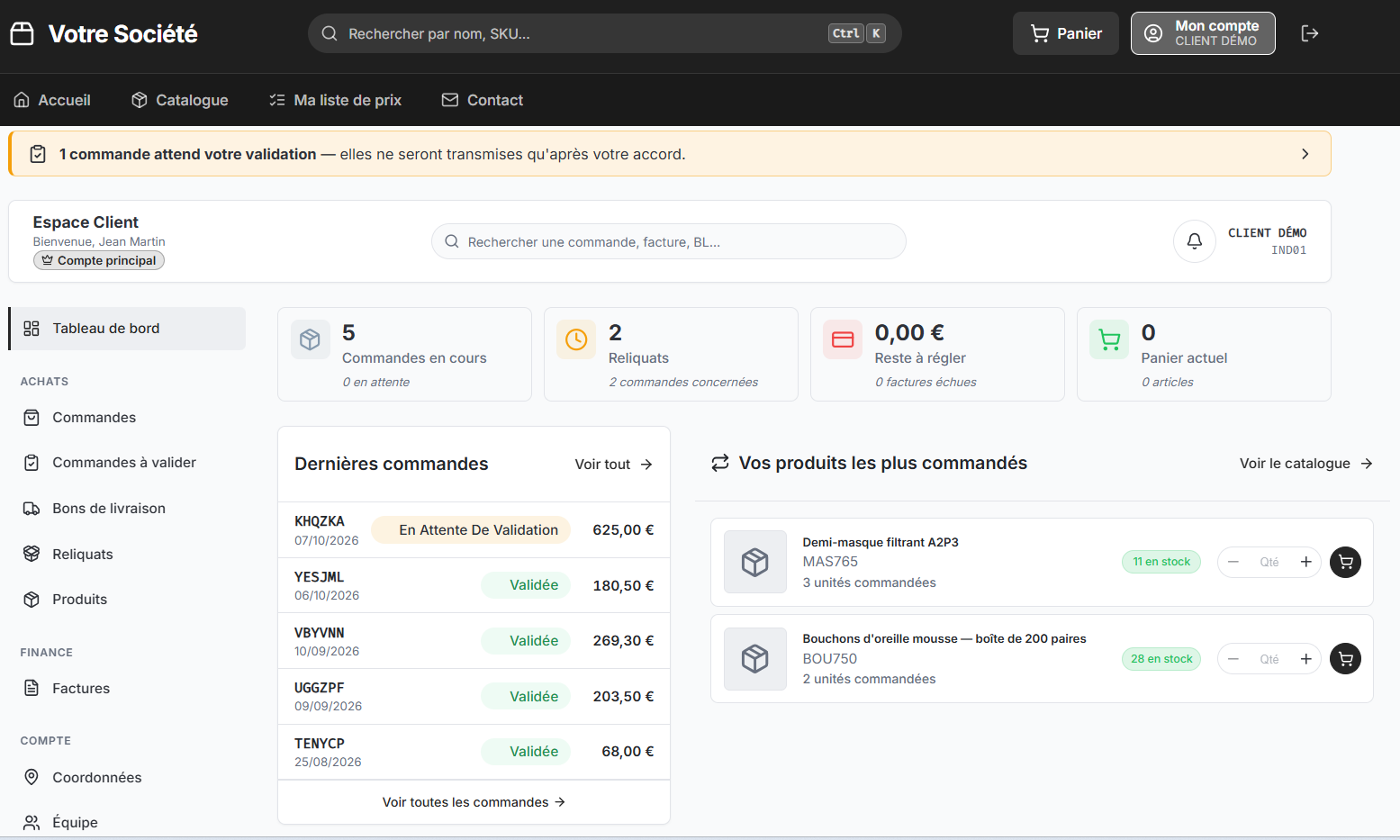Screen dimensions: 1400x840
Task: Open Coordonnées in the sidebar
Action: coord(127,778)
